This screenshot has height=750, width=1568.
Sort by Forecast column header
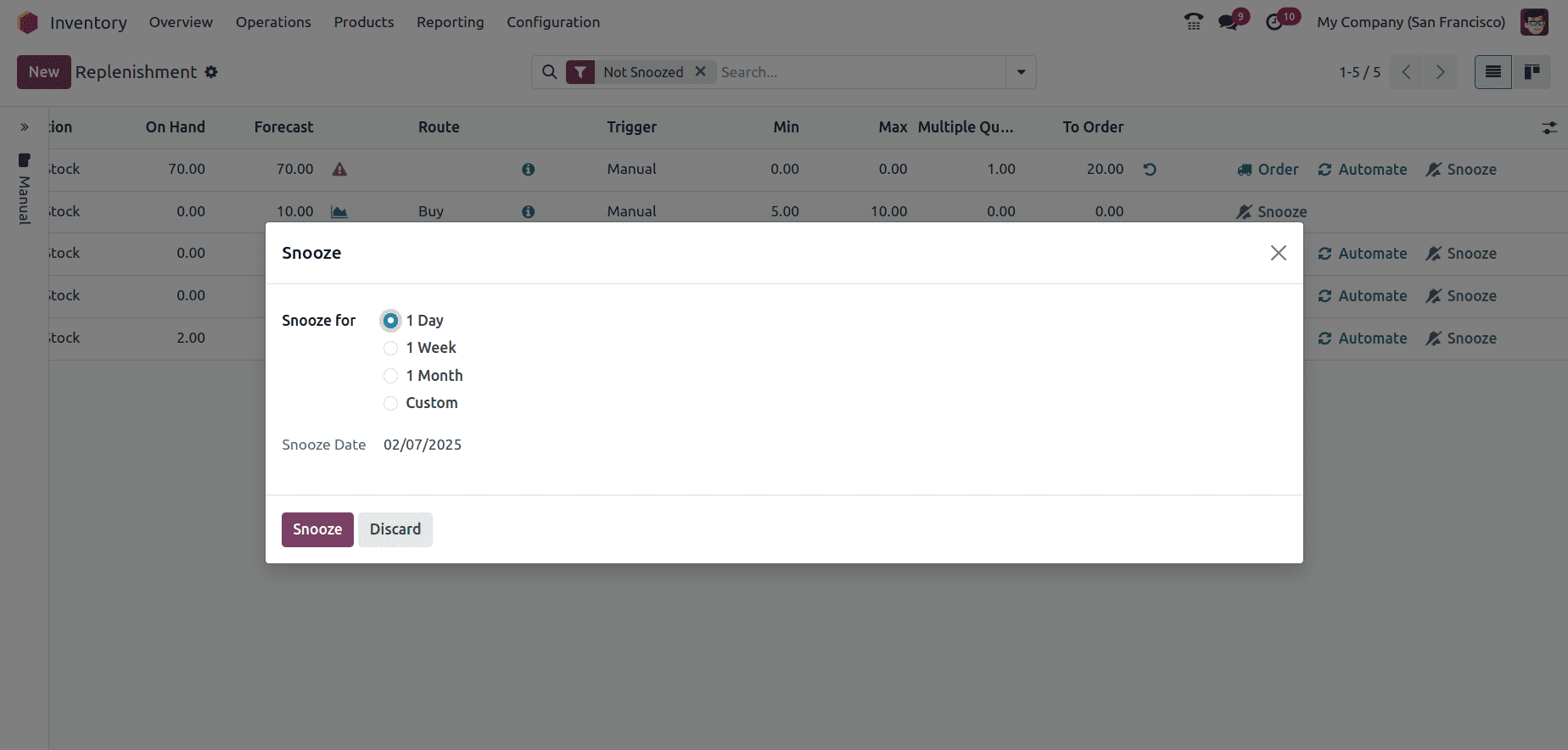pos(283,127)
